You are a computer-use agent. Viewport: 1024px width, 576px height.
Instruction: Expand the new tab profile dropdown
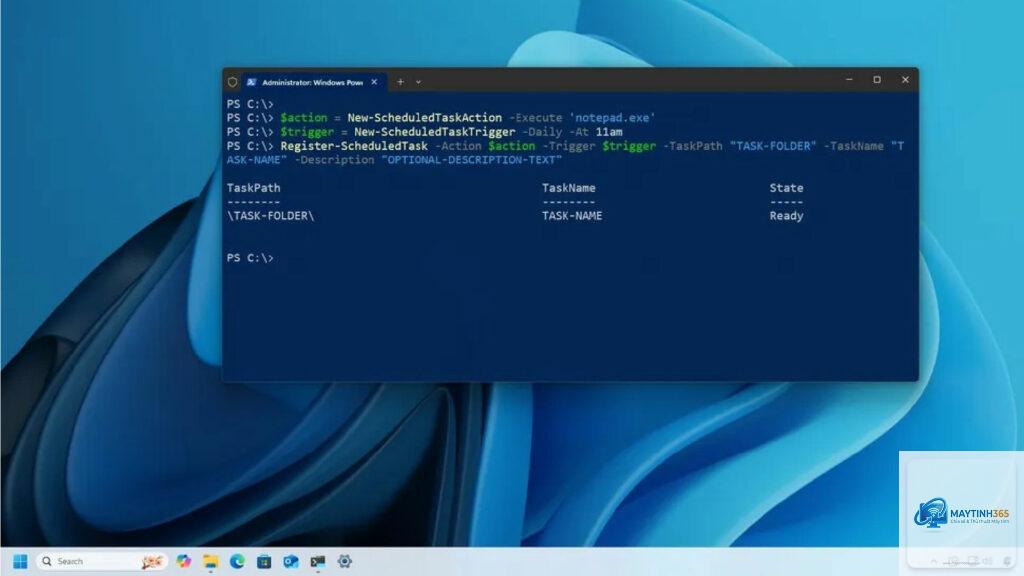pos(419,82)
